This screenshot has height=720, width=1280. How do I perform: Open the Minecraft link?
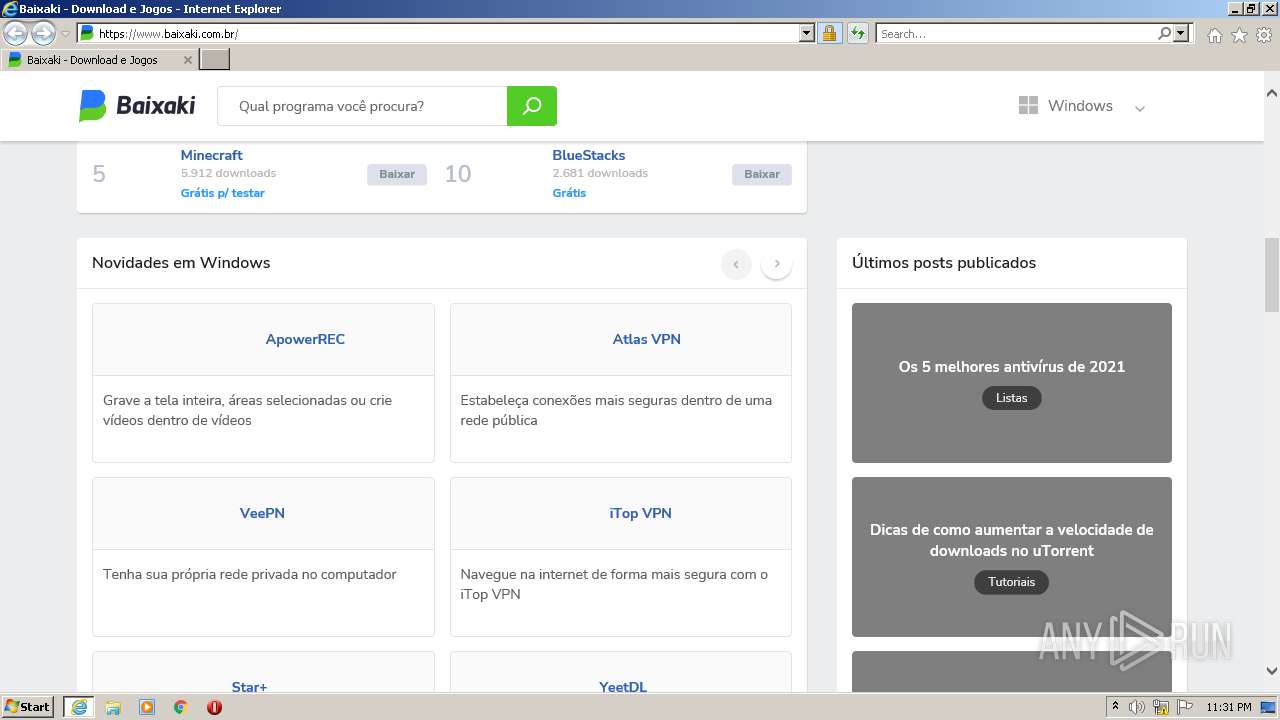[x=211, y=155]
